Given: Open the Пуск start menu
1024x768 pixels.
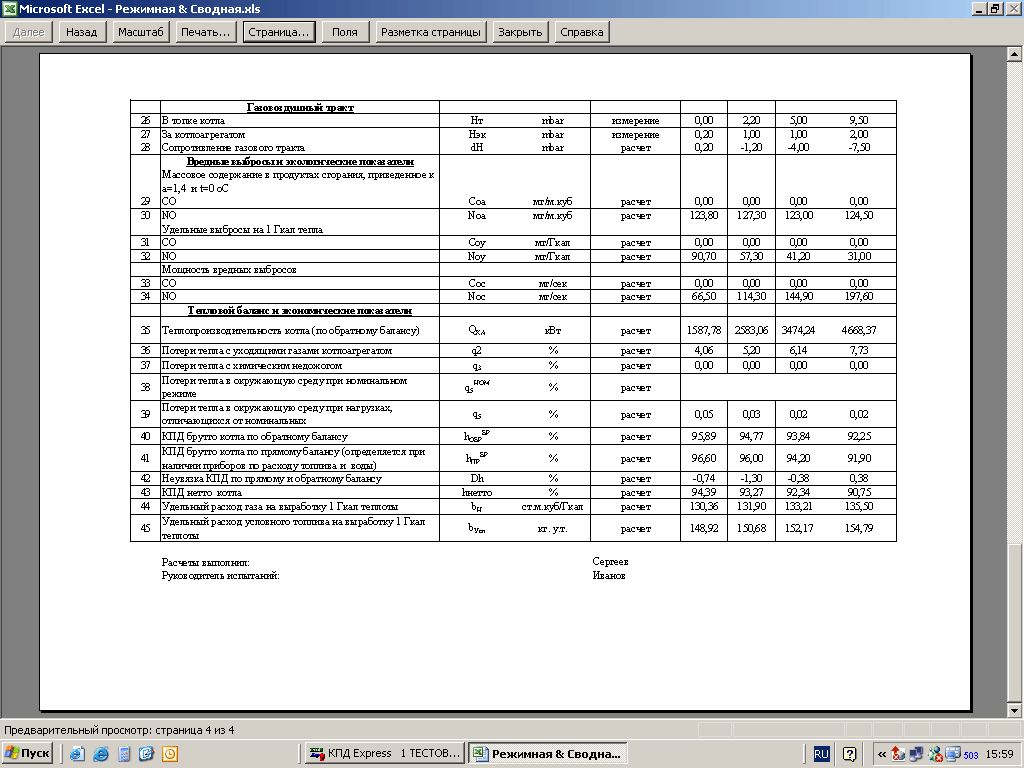Looking at the screenshot, I should [x=28, y=754].
